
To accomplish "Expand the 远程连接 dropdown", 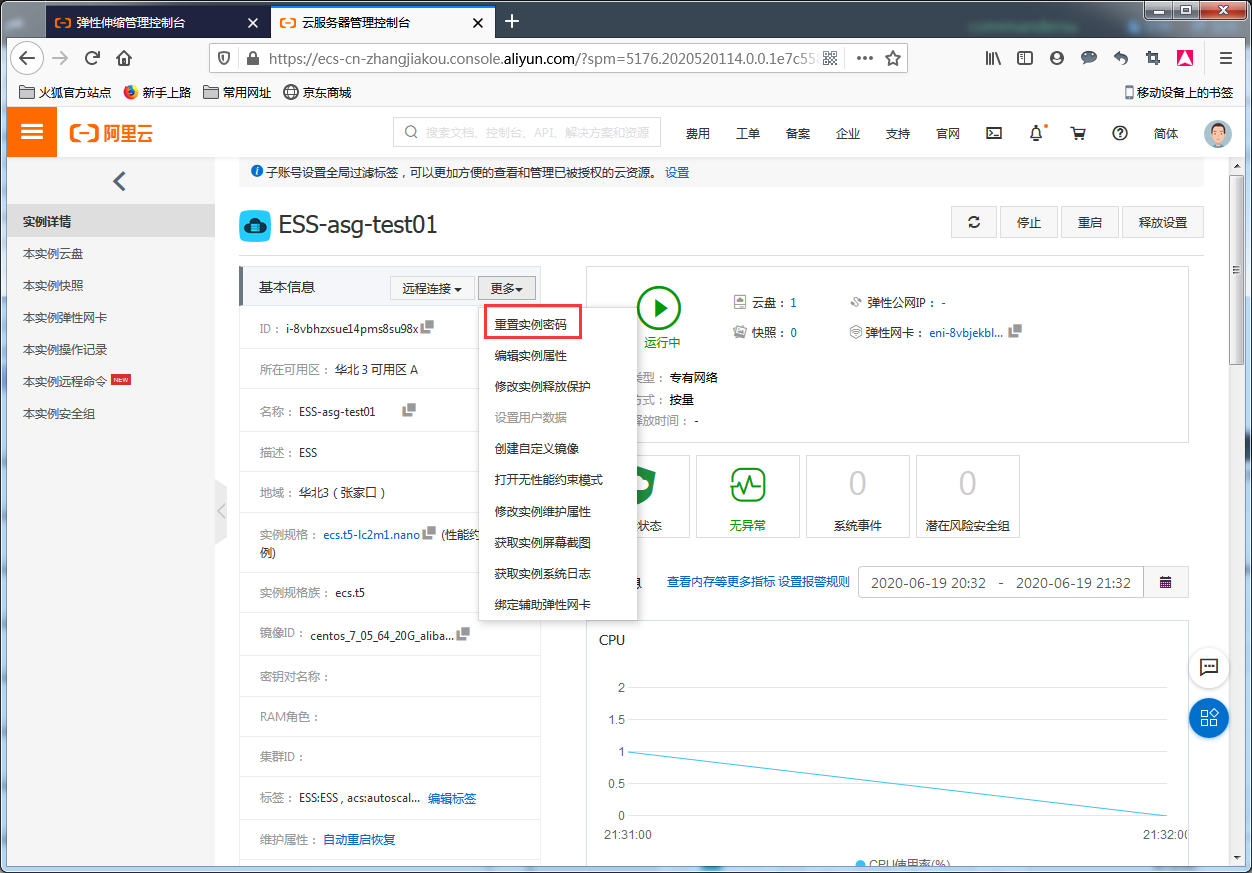I will point(431,288).
